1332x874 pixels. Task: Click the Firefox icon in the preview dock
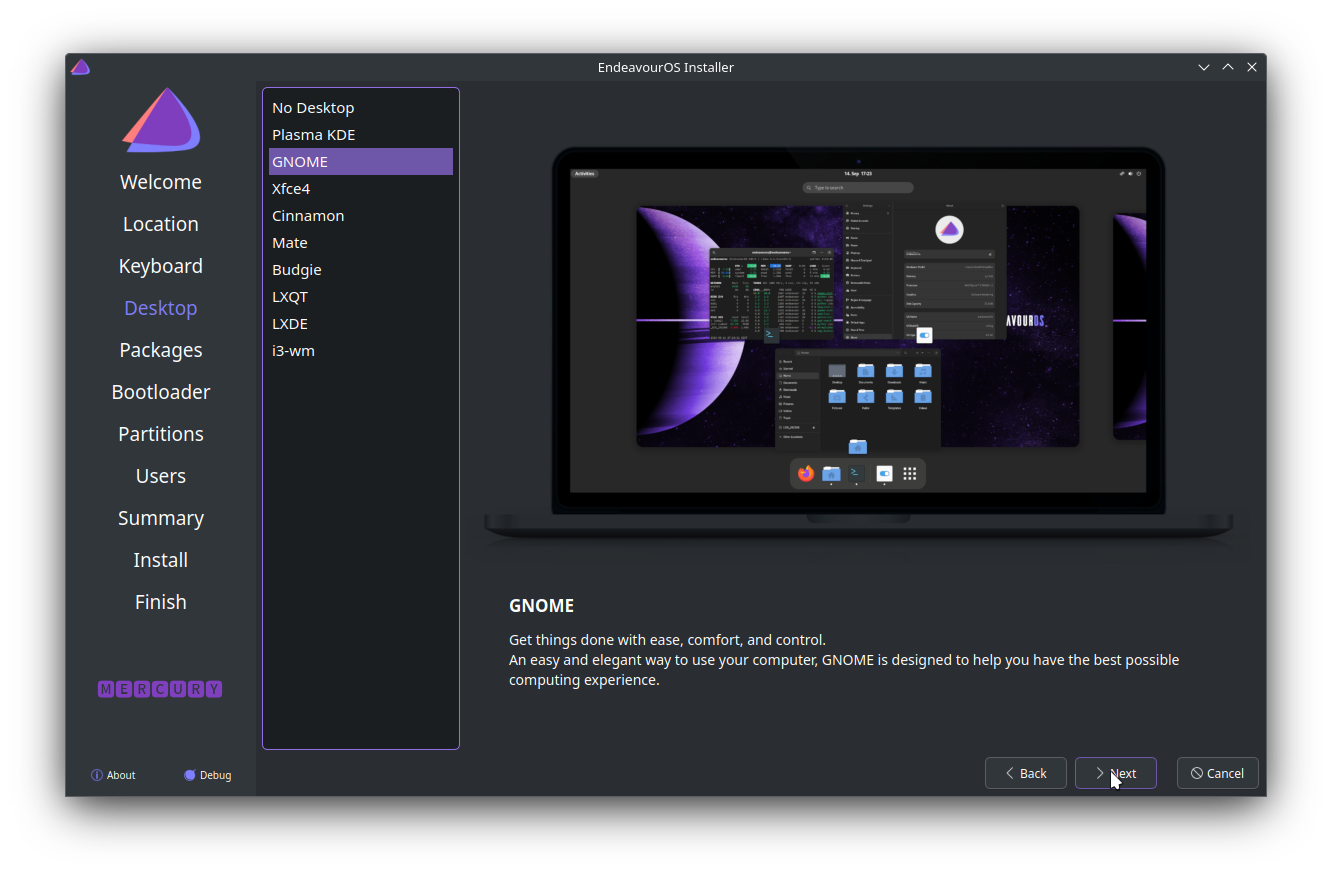[806, 473]
